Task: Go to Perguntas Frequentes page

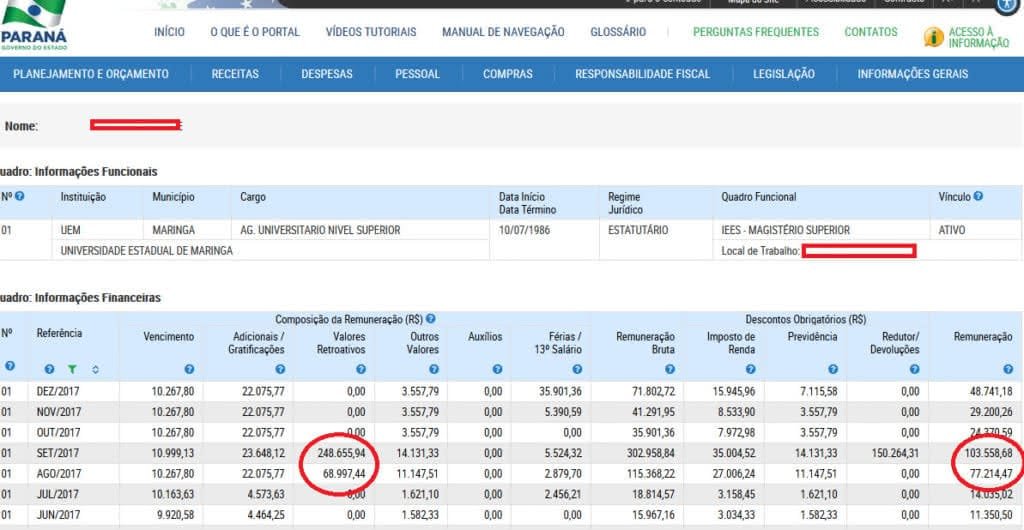Action: [x=755, y=32]
